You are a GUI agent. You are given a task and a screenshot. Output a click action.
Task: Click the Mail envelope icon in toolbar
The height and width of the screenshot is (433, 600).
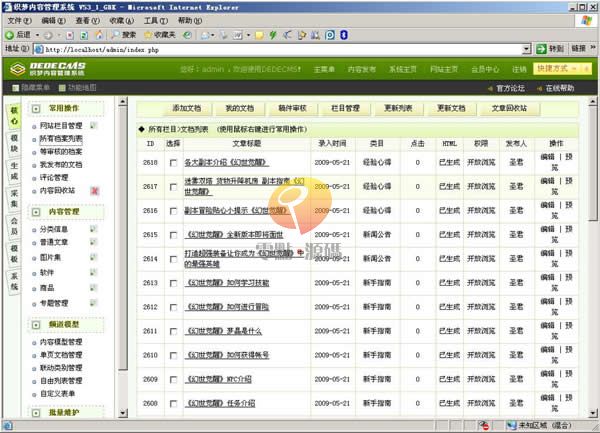[x=205, y=35]
